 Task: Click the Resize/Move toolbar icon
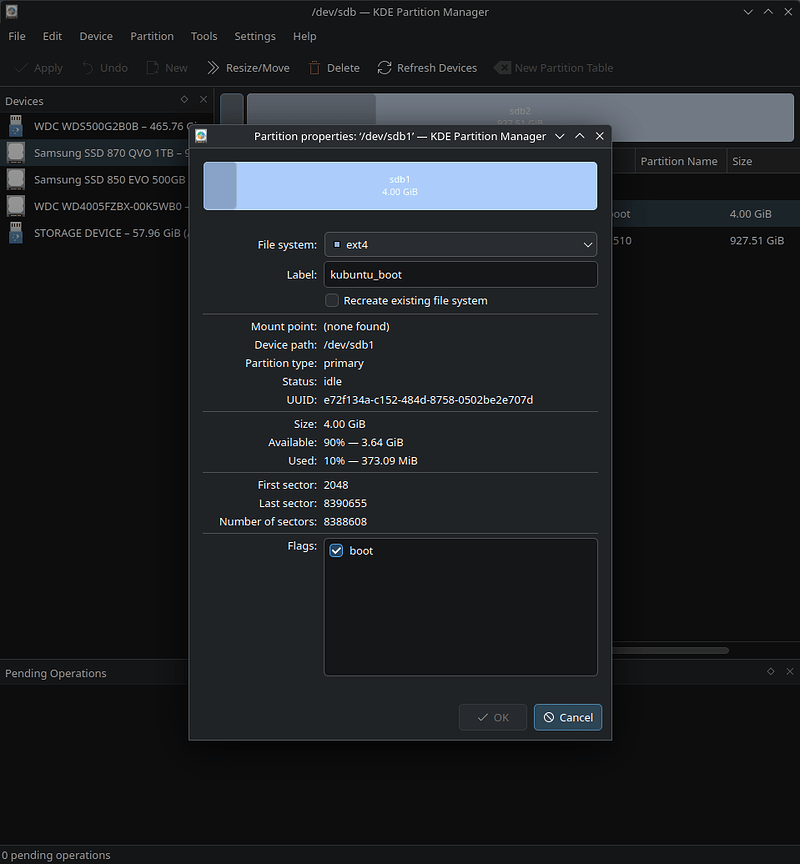213,68
